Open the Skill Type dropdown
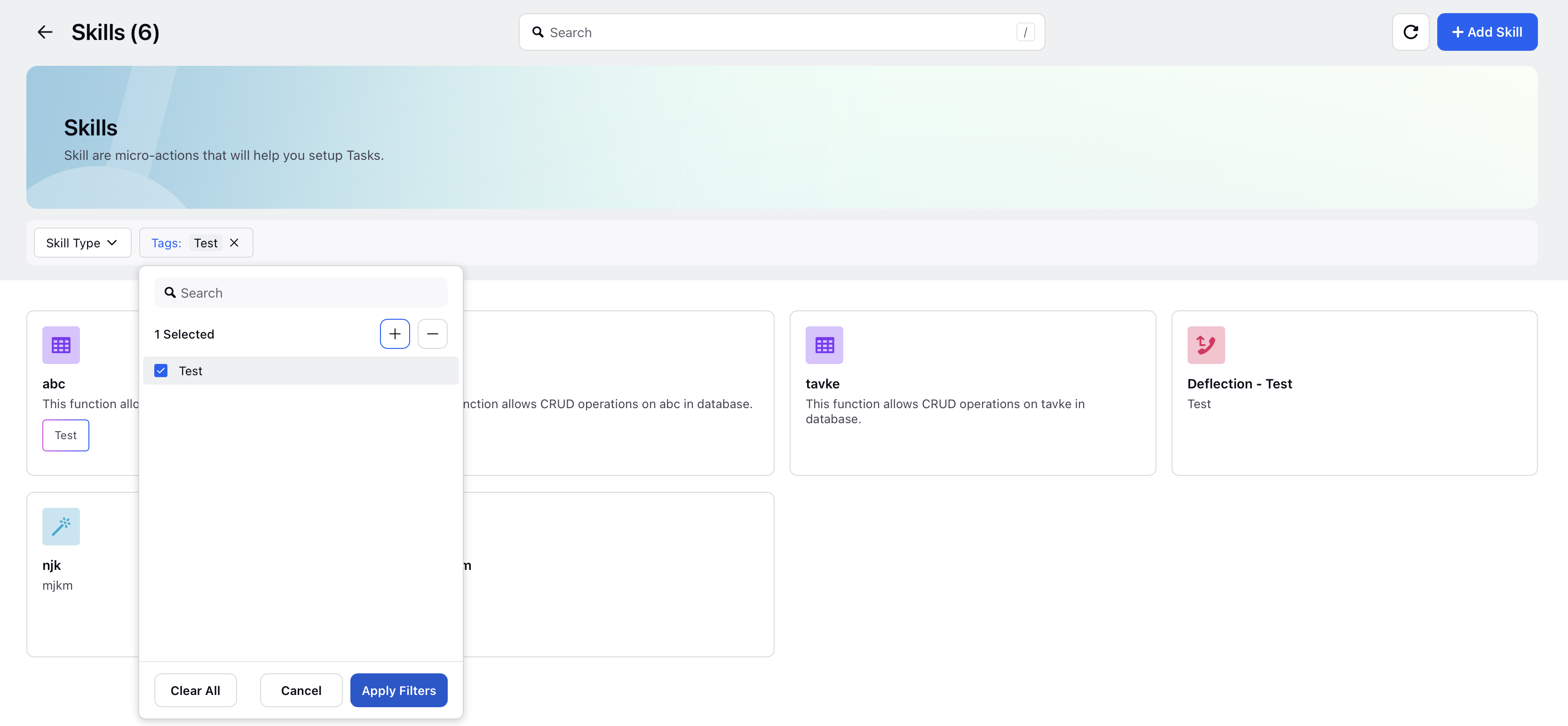The image size is (1568, 726). [x=82, y=243]
